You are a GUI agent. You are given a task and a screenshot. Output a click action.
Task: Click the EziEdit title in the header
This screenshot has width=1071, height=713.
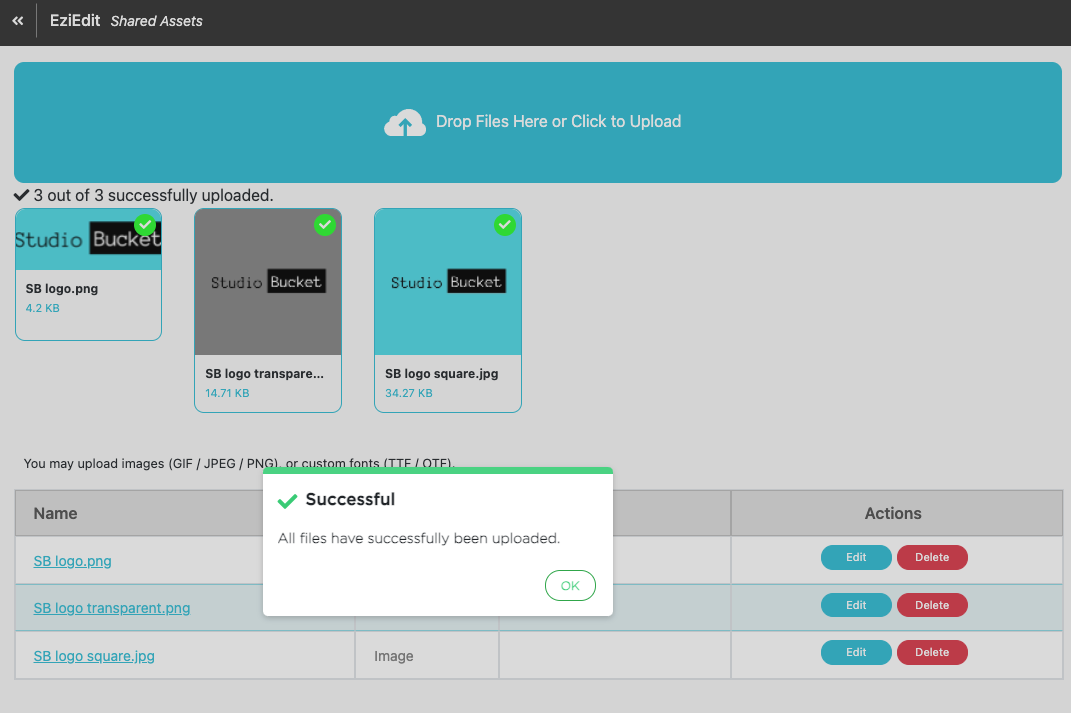(x=75, y=20)
